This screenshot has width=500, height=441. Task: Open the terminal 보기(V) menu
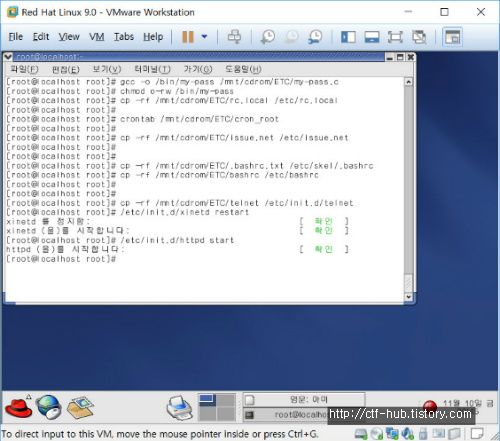106,69
